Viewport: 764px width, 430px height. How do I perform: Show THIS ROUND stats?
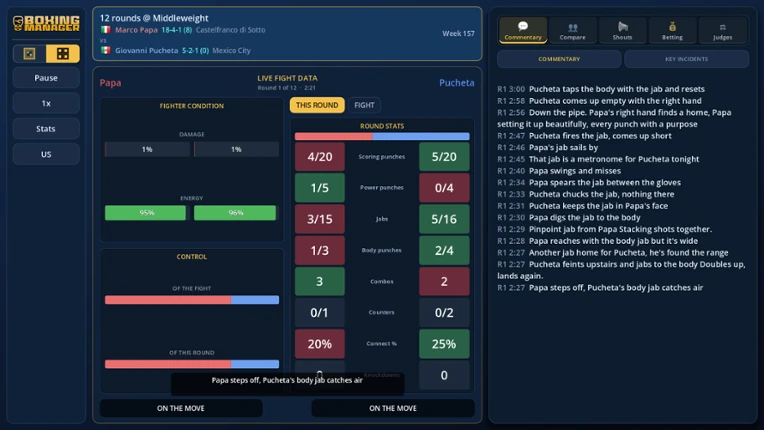[x=317, y=105]
